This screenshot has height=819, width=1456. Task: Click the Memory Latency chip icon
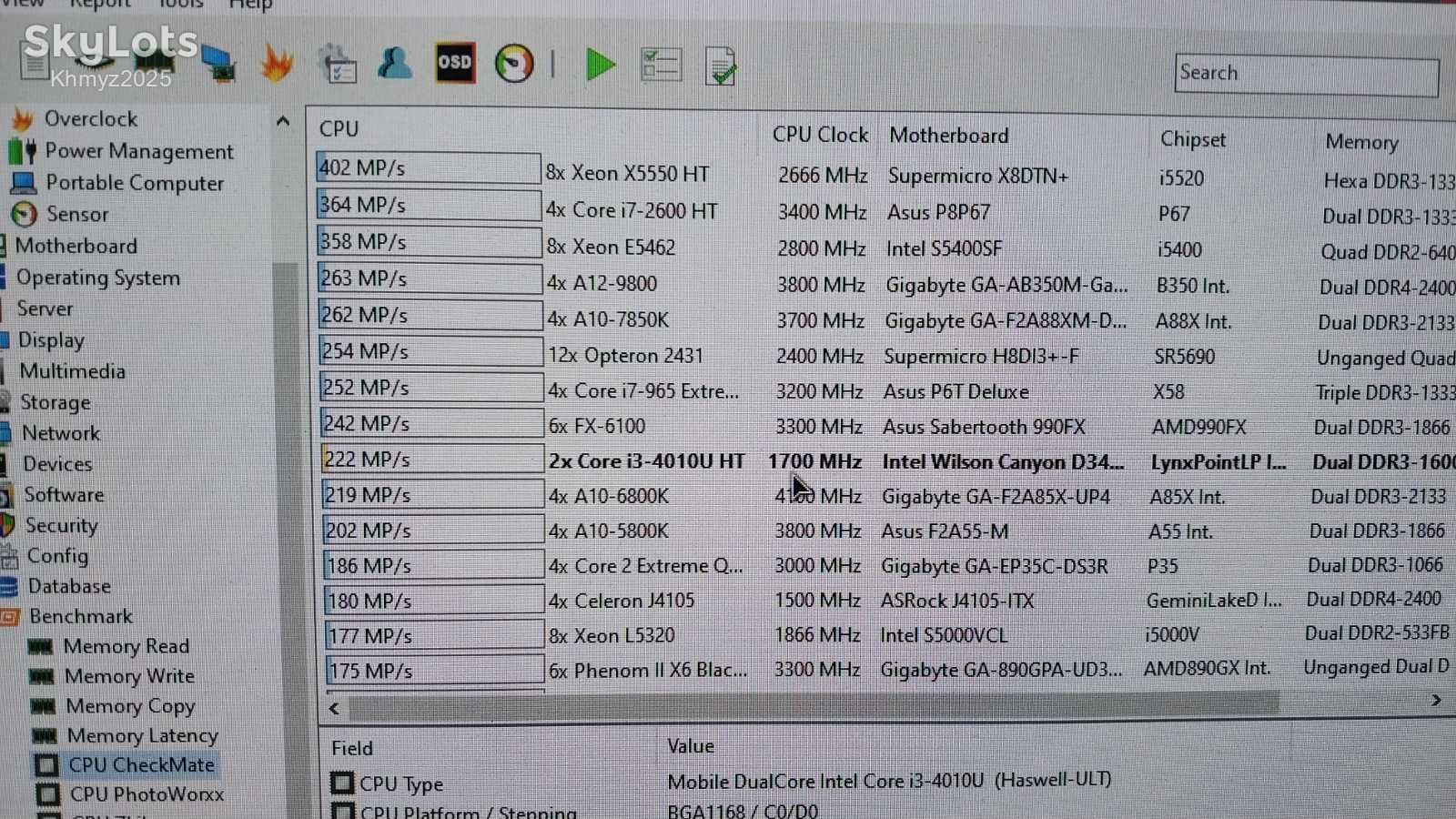tap(45, 735)
